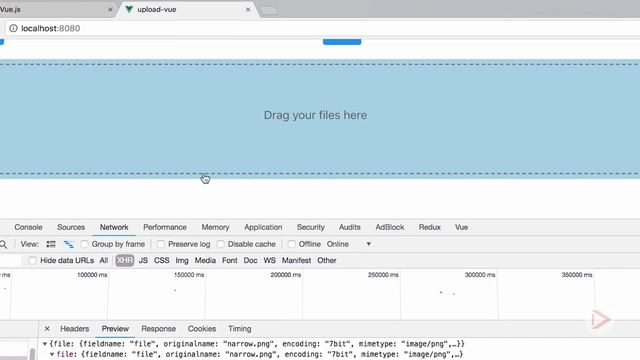Click the search magnifier icon in the Network toolbar
Viewport: 640px width, 360px height.
coord(3,244)
